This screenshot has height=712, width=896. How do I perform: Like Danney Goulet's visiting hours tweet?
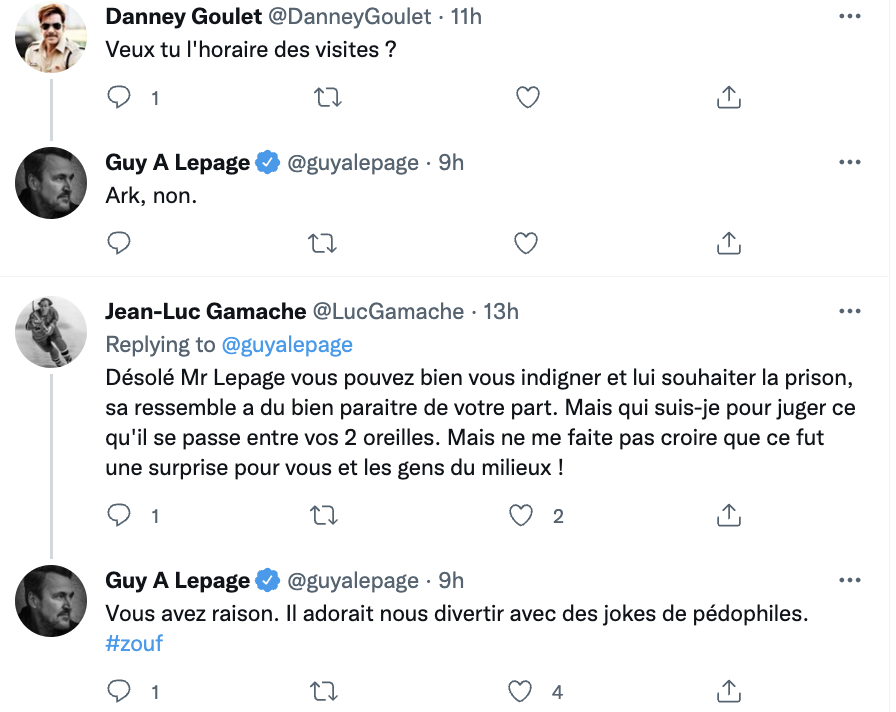(527, 98)
